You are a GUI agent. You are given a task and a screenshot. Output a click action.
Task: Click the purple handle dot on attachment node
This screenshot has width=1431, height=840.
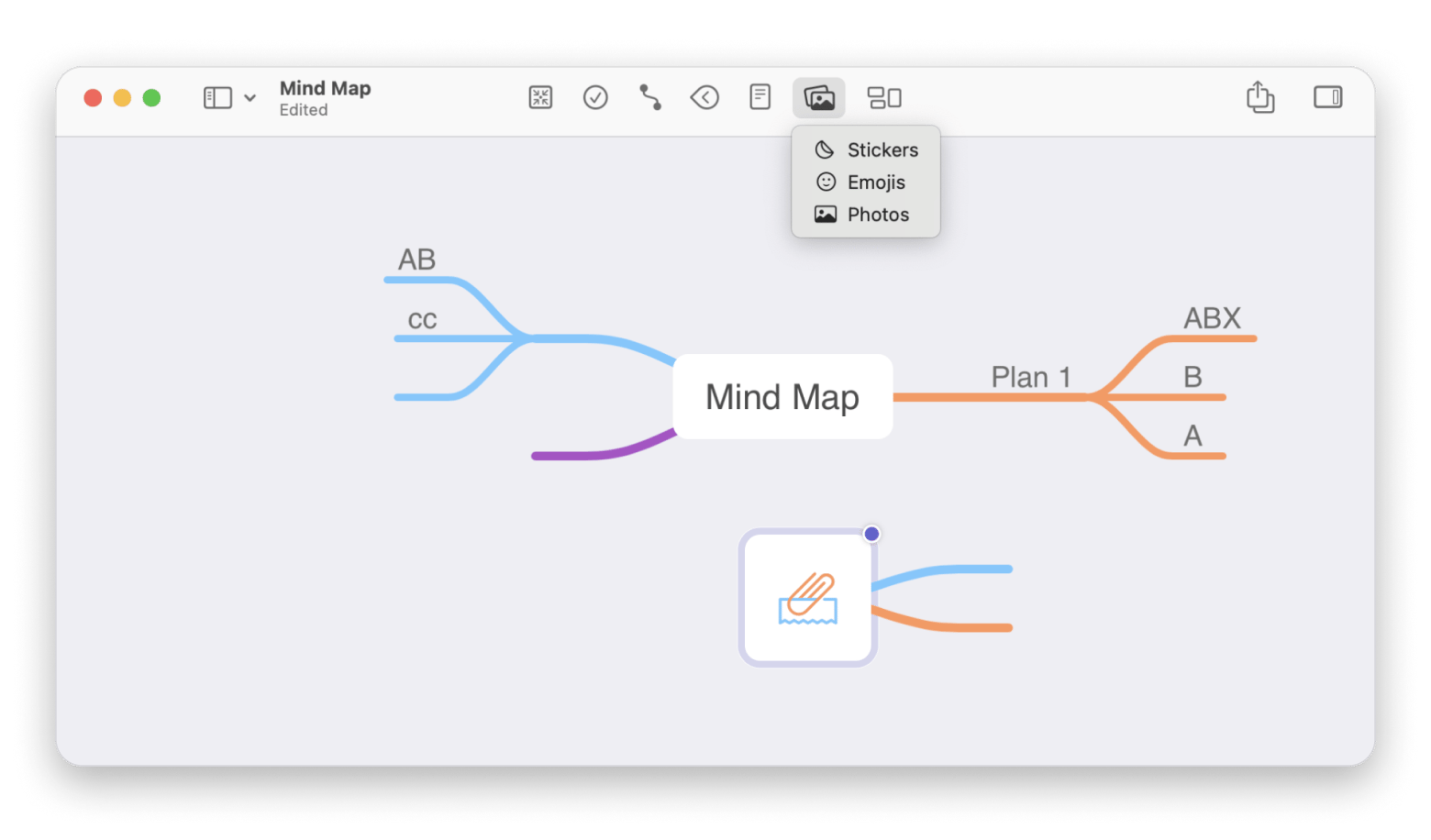pyautogui.click(x=871, y=534)
